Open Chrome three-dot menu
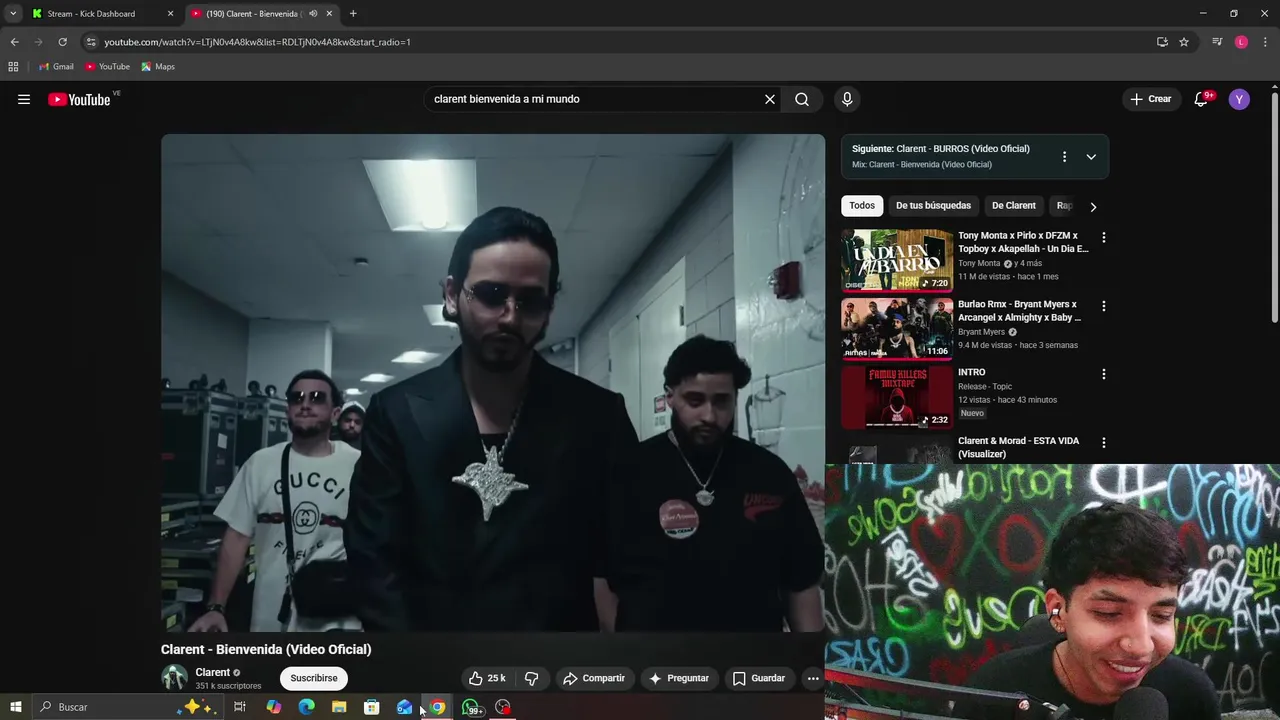 [1265, 42]
